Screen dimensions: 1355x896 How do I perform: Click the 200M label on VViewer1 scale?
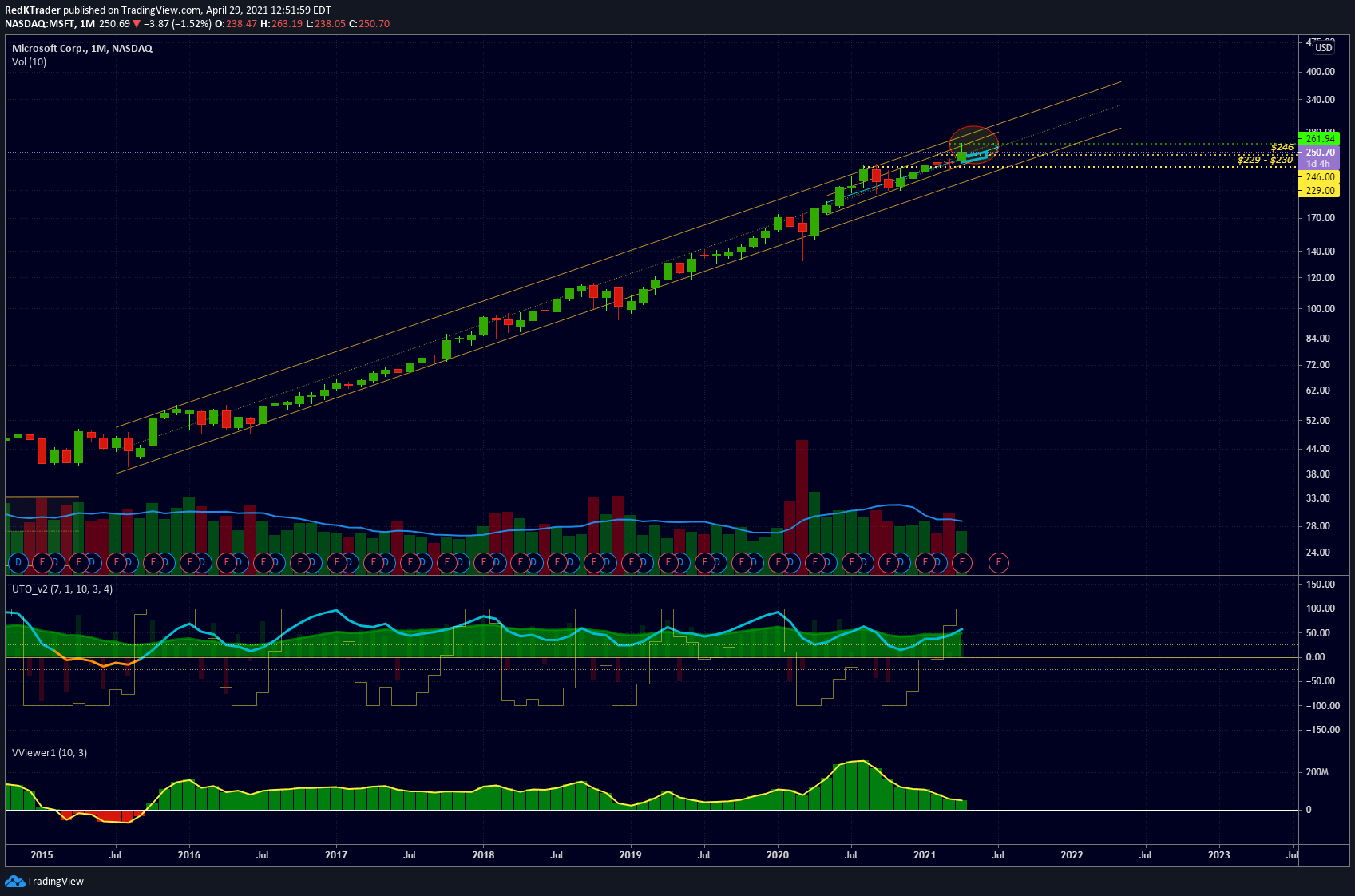click(1317, 772)
